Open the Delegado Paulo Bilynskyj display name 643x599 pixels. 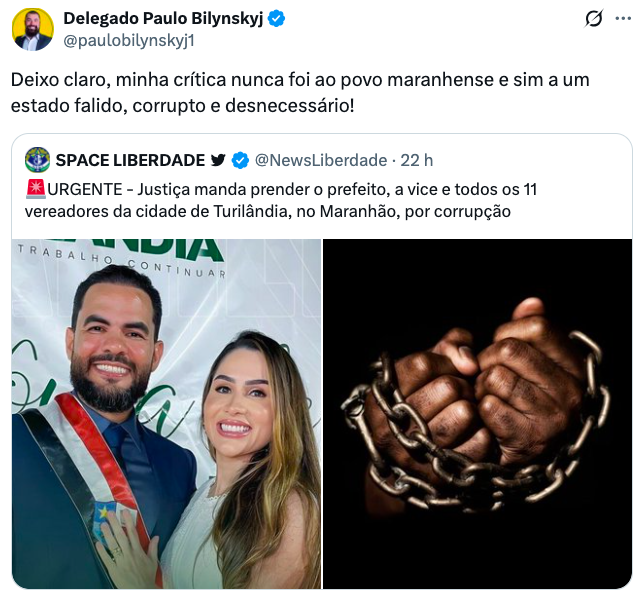pos(163,18)
